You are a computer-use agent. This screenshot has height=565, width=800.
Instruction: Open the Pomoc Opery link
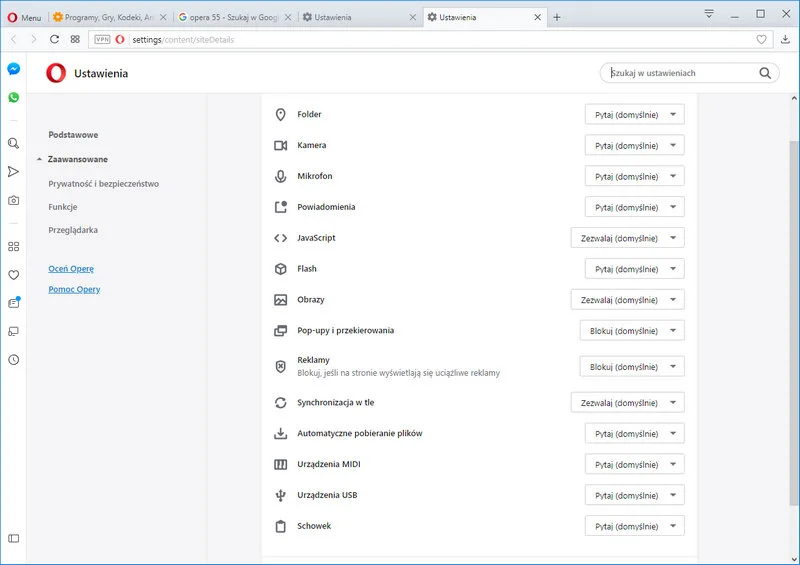(74, 289)
